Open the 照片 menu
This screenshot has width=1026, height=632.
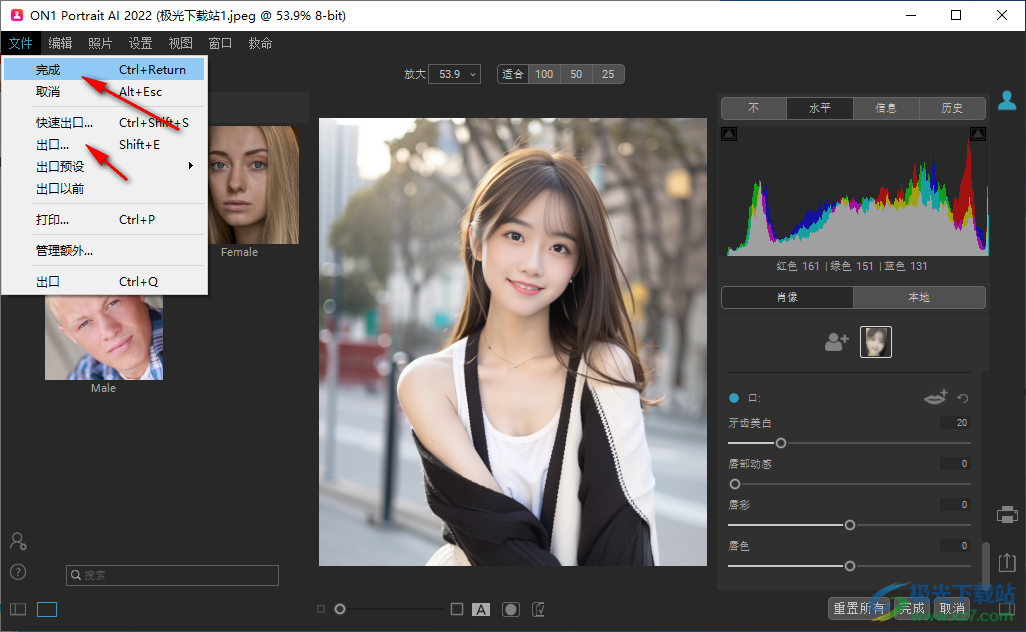pos(100,43)
